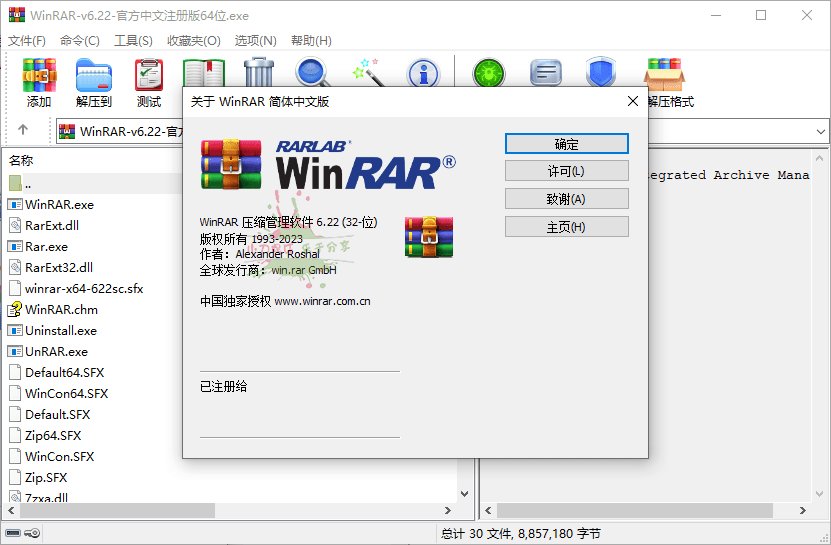Select WinRAR.exe in the file list
The width and height of the screenshot is (831, 545).
click(x=59, y=204)
